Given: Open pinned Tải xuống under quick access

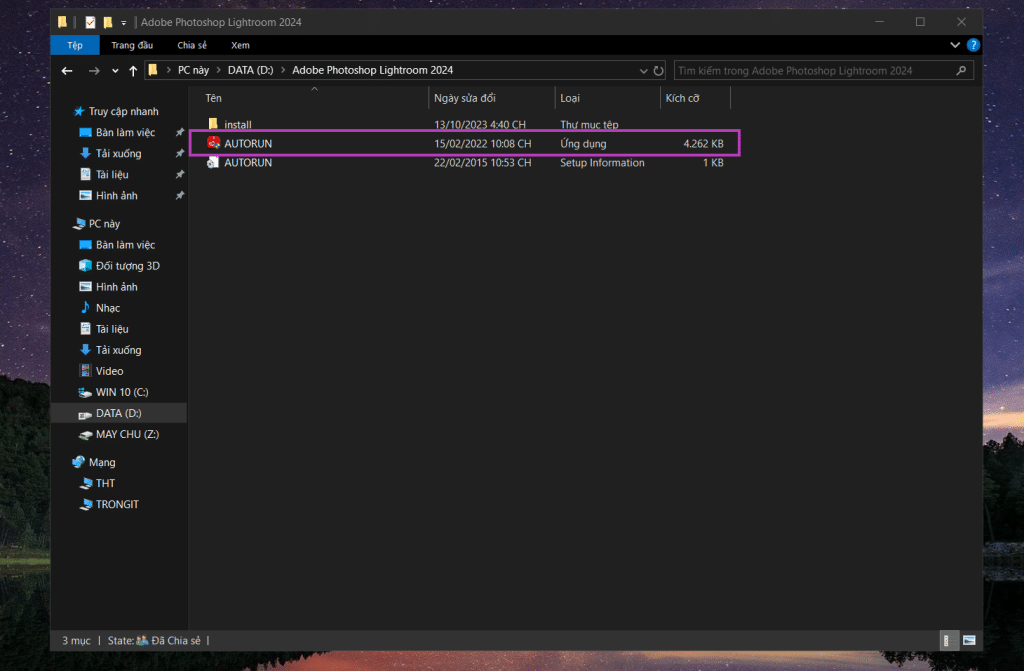Looking at the screenshot, I should click(111, 154).
